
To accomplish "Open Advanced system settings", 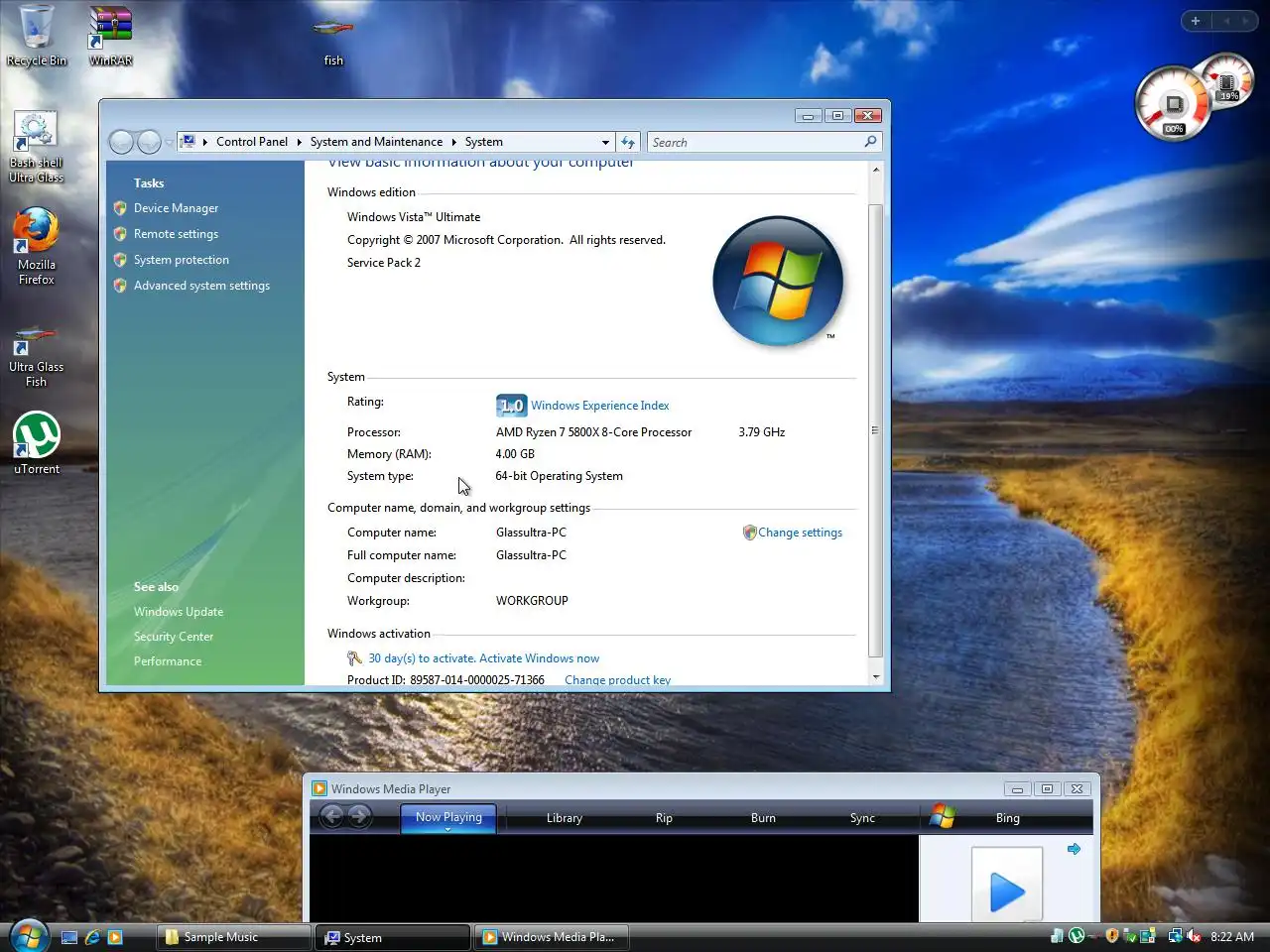I will pos(201,286).
